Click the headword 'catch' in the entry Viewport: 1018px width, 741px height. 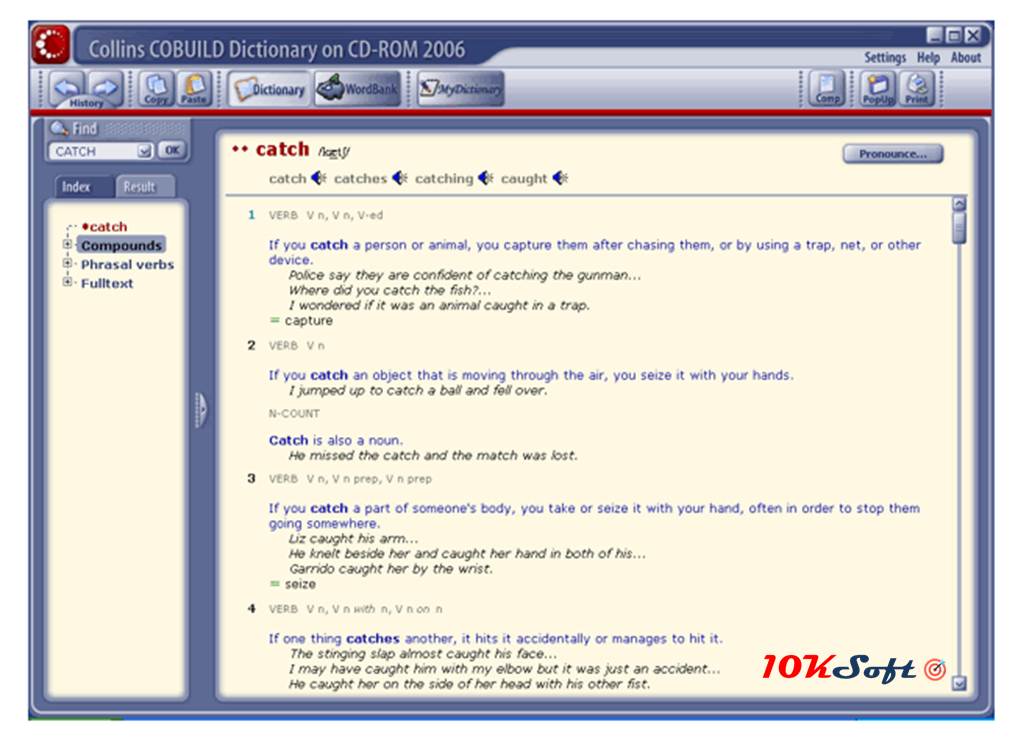[x=282, y=149]
